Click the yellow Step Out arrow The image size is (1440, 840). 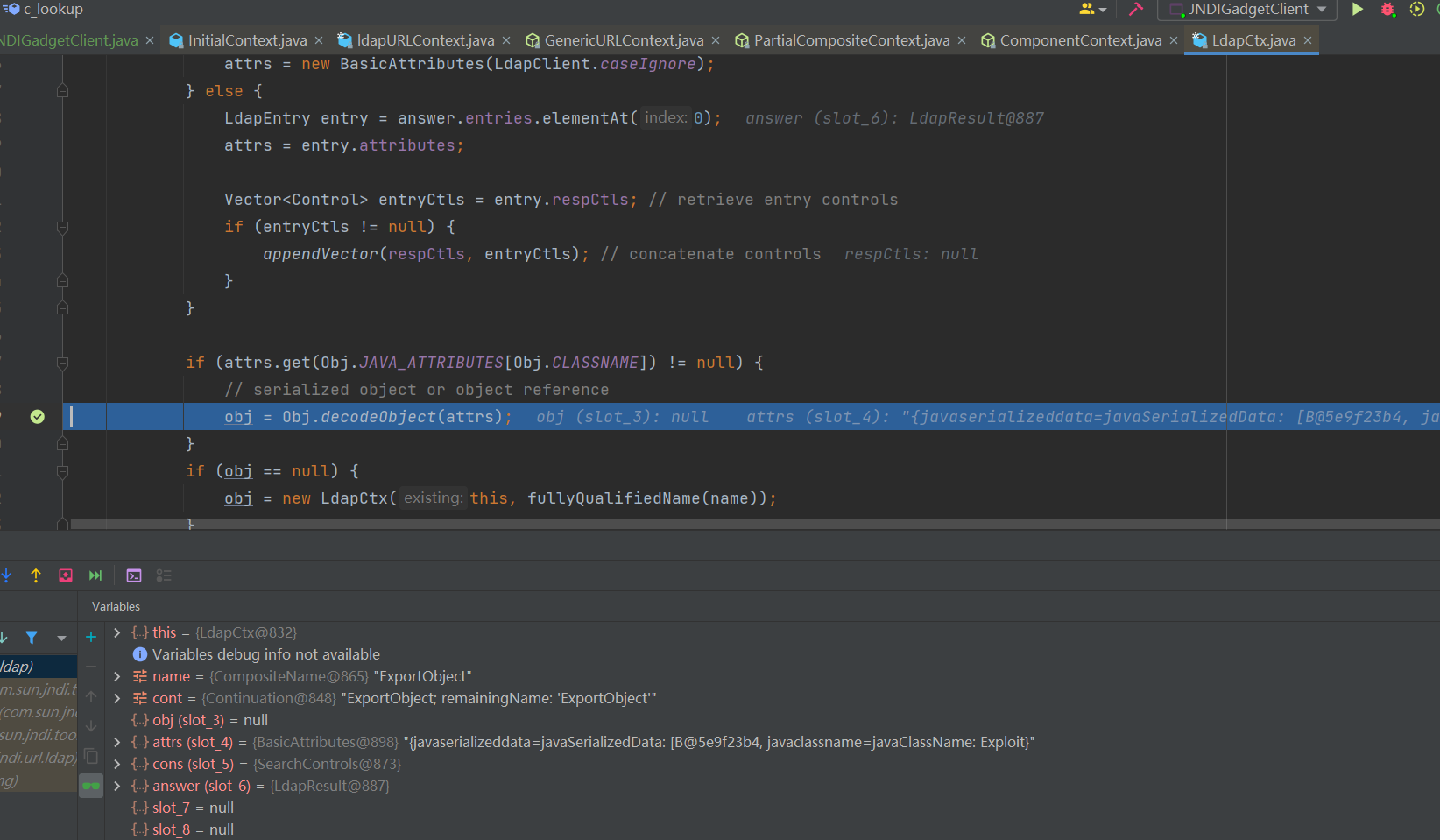(x=36, y=575)
